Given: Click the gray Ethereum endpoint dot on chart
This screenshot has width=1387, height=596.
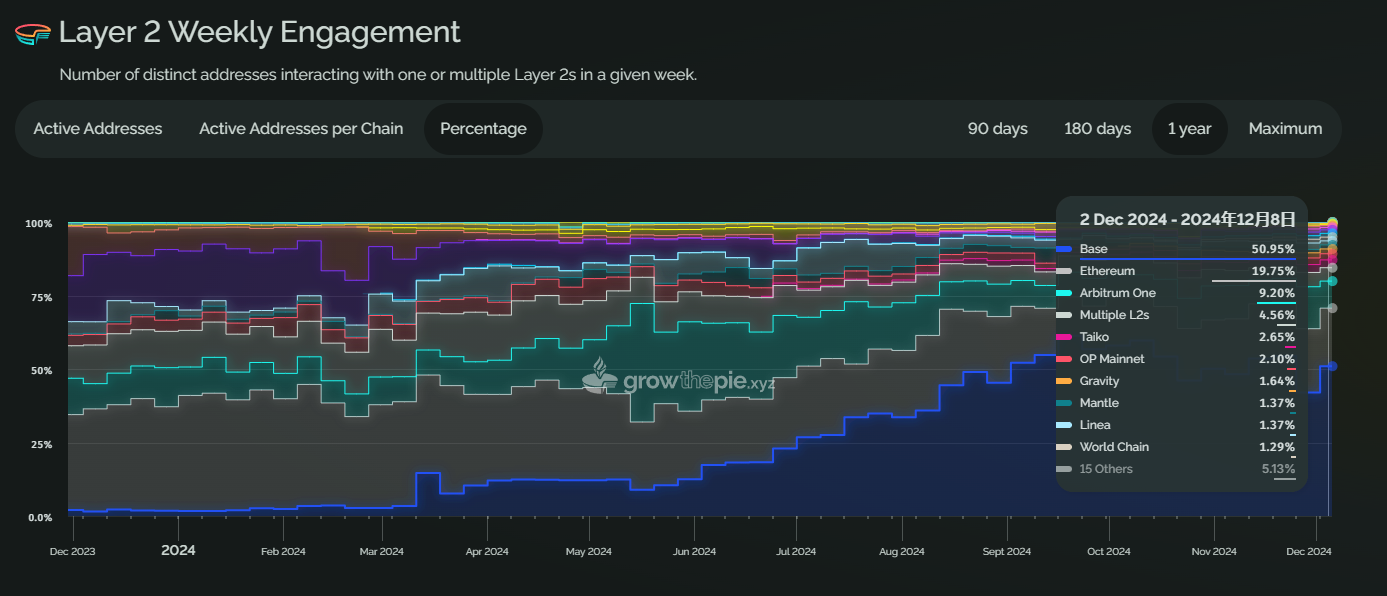Looking at the screenshot, I should (x=1332, y=308).
